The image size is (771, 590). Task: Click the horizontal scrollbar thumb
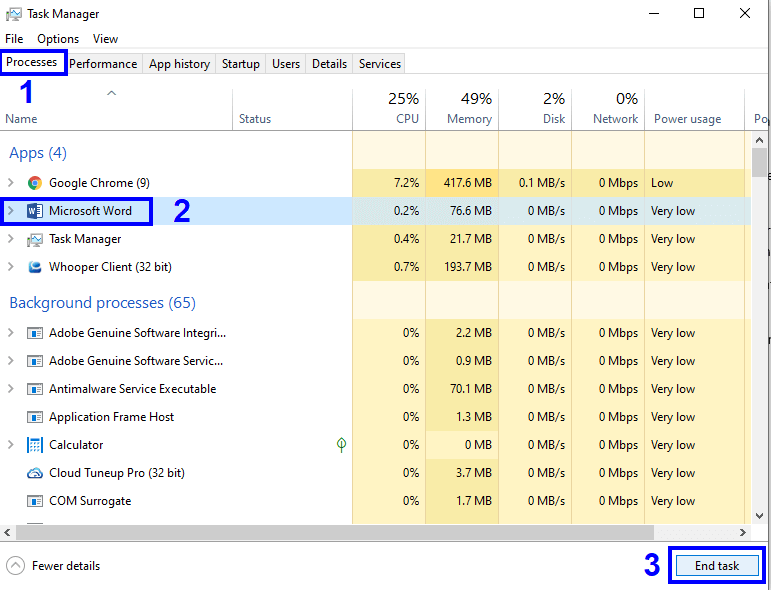coord(335,532)
